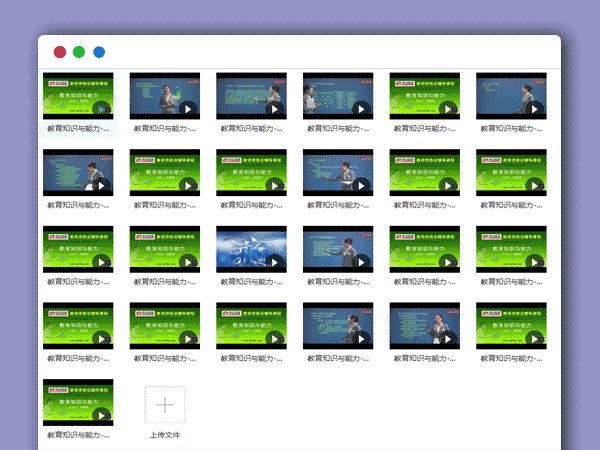
Task: Play the first video in the top row
Action: pyautogui.click(x=100, y=108)
